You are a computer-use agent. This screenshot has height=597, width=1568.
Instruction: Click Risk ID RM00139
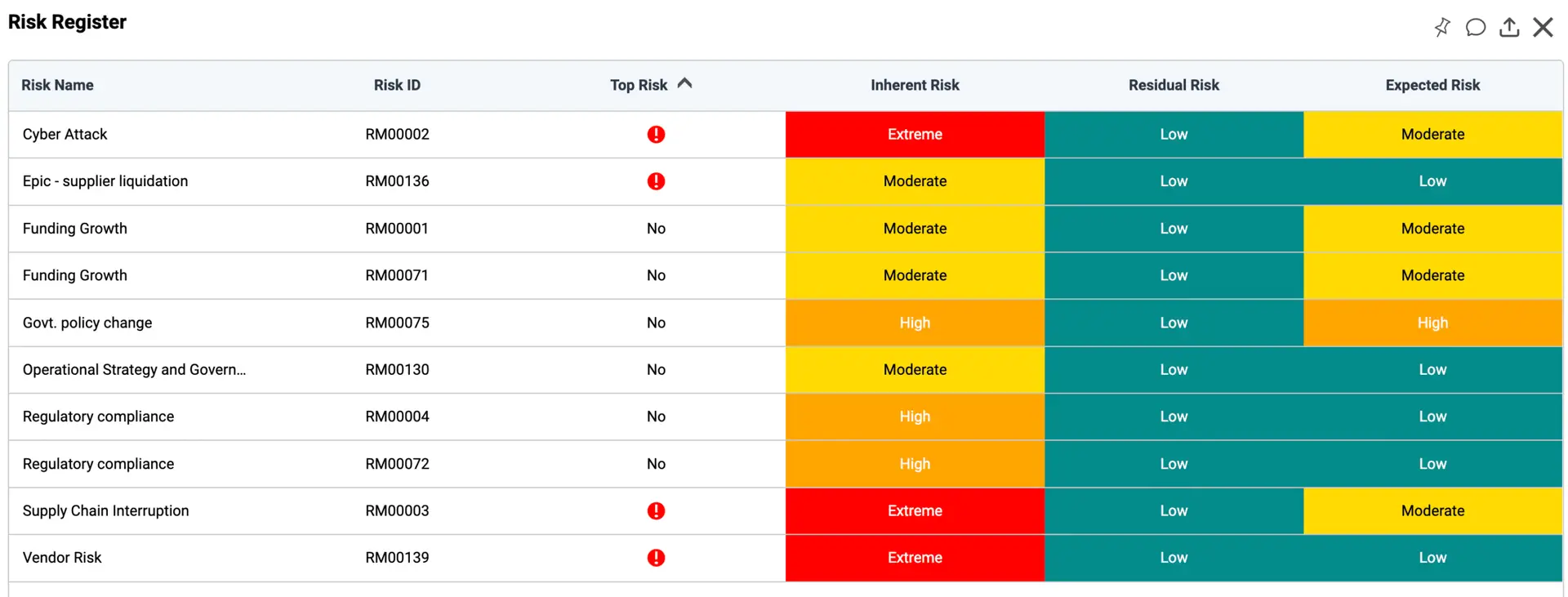(397, 558)
